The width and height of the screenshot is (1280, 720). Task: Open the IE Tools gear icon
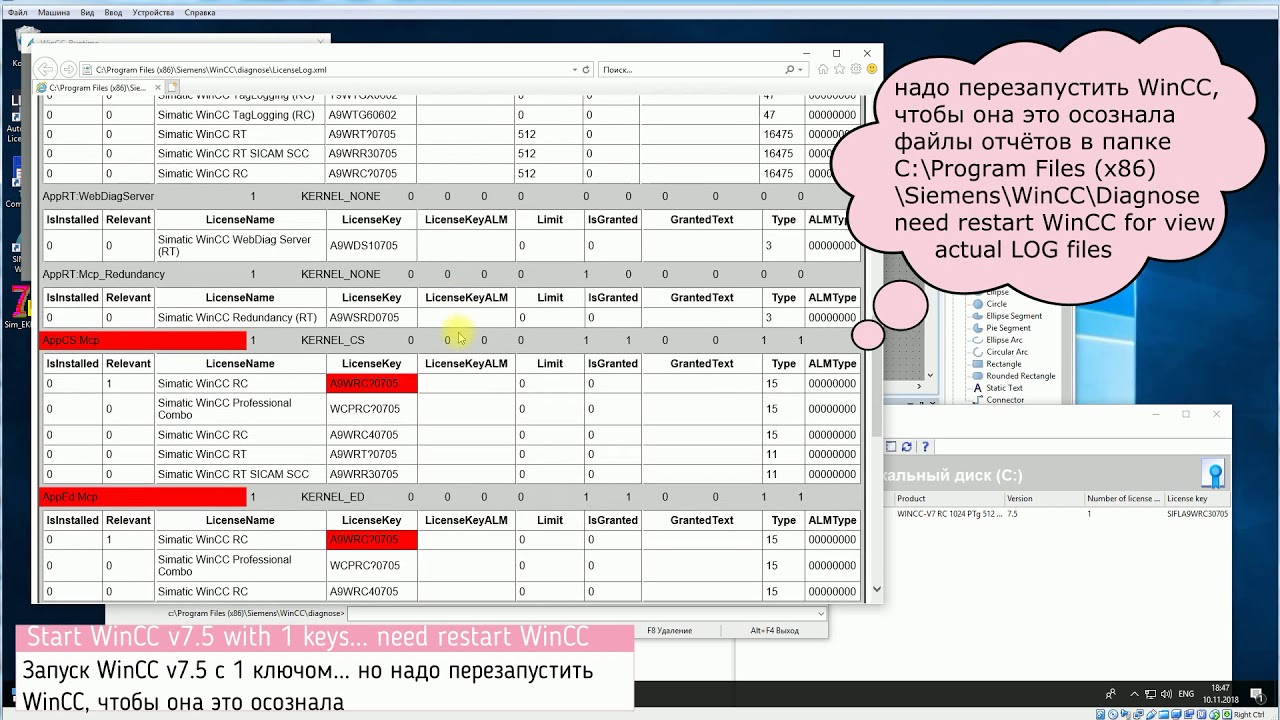pyautogui.click(x=856, y=70)
